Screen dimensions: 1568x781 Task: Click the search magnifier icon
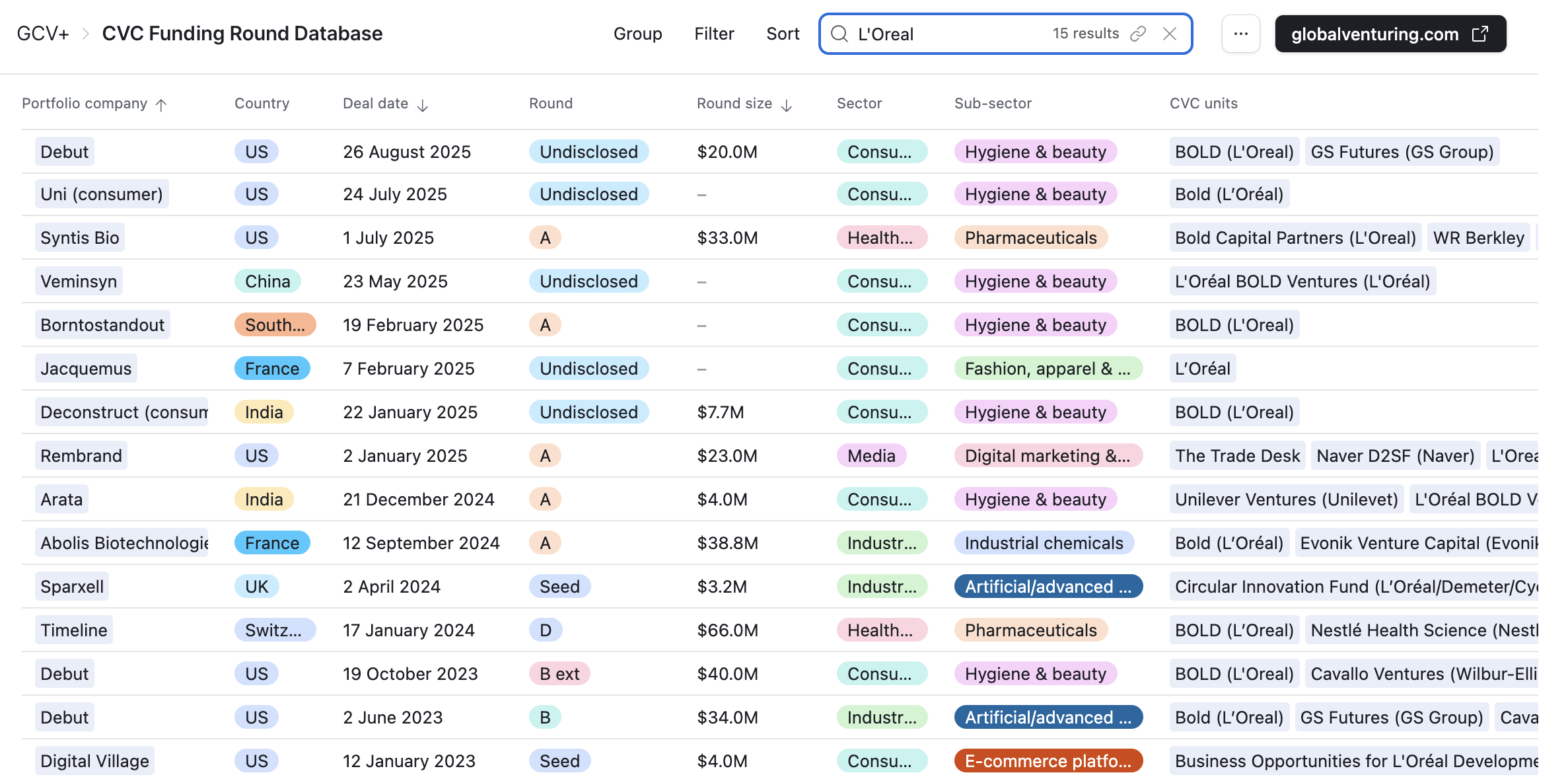pyautogui.click(x=839, y=34)
